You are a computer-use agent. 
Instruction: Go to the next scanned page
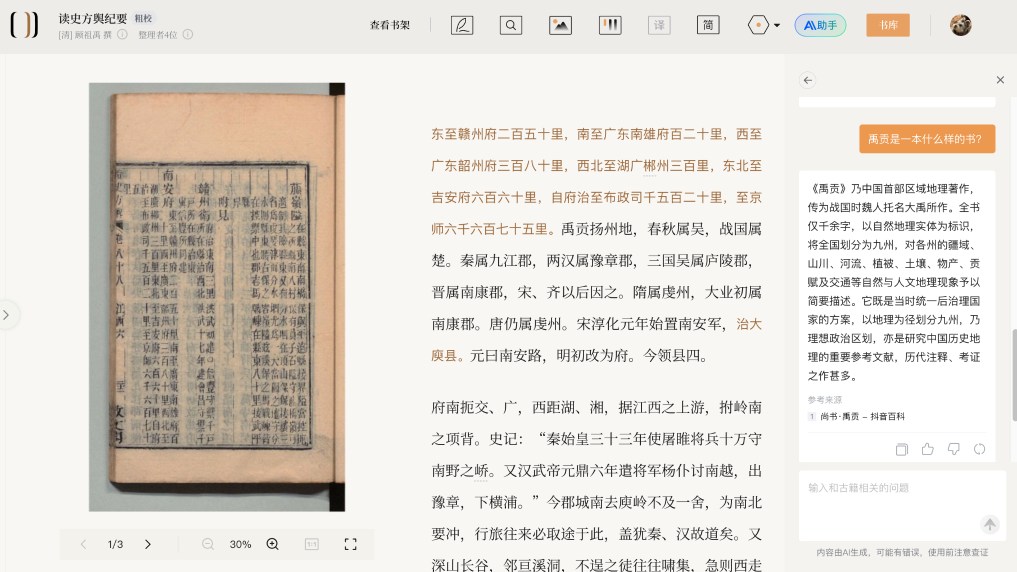(x=148, y=544)
